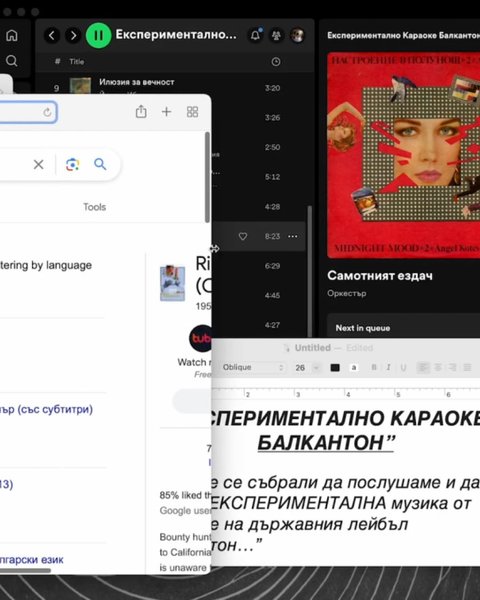480x600 pixels.
Task: Like the 8:23 track heart icon
Action: tap(243, 236)
